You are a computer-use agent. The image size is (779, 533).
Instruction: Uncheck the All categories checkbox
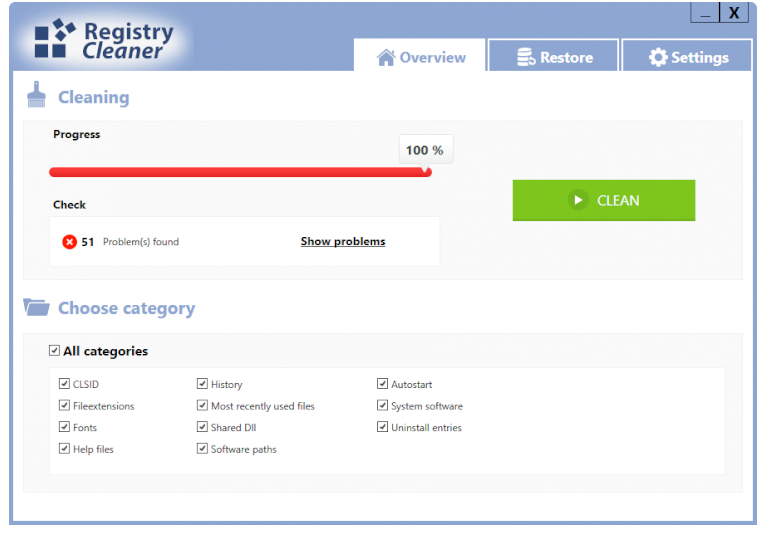pyautogui.click(x=54, y=351)
